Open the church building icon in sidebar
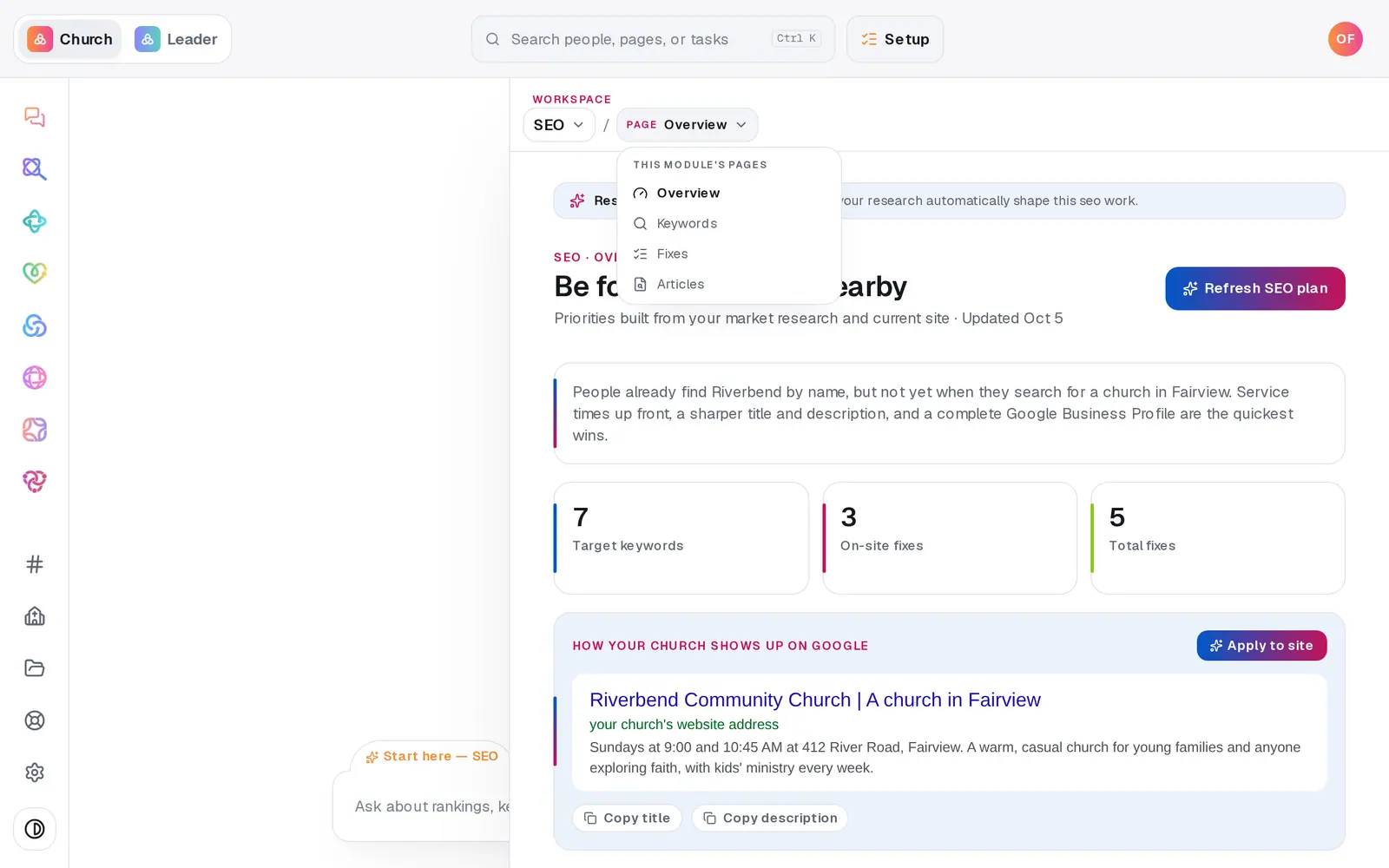The height and width of the screenshot is (868, 1389). coord(35,616)
